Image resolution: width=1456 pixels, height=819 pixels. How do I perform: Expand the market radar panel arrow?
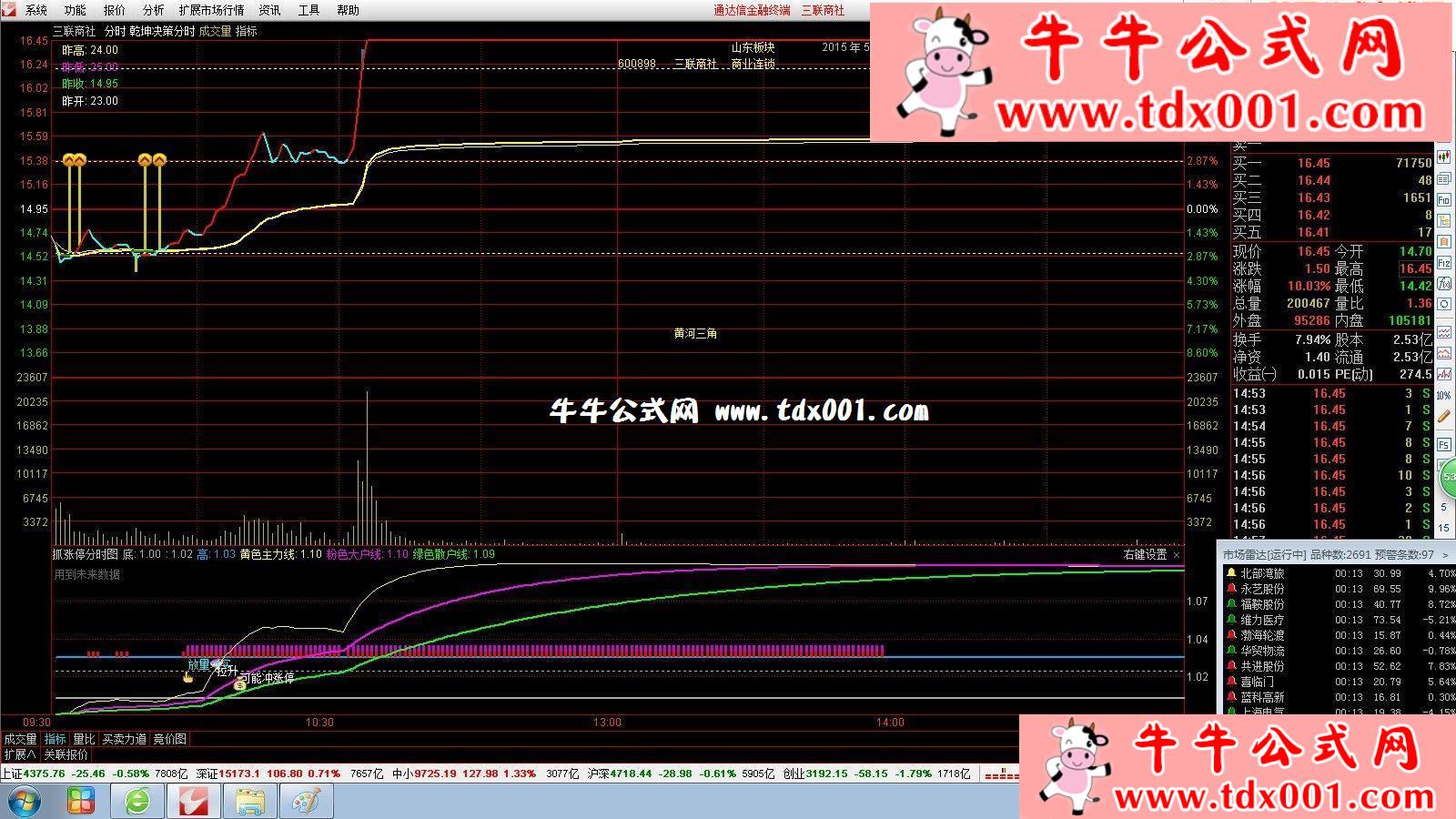[1446, 554]
